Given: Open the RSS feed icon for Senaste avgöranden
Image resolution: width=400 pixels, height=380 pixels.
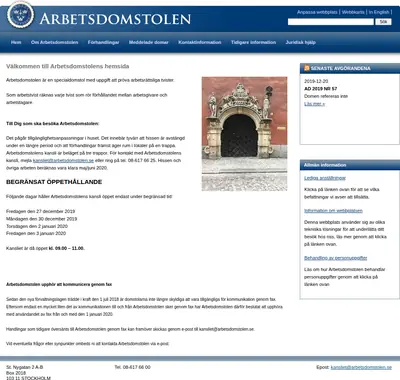Looking at the screenshot, I should click(x=307, y=68).
